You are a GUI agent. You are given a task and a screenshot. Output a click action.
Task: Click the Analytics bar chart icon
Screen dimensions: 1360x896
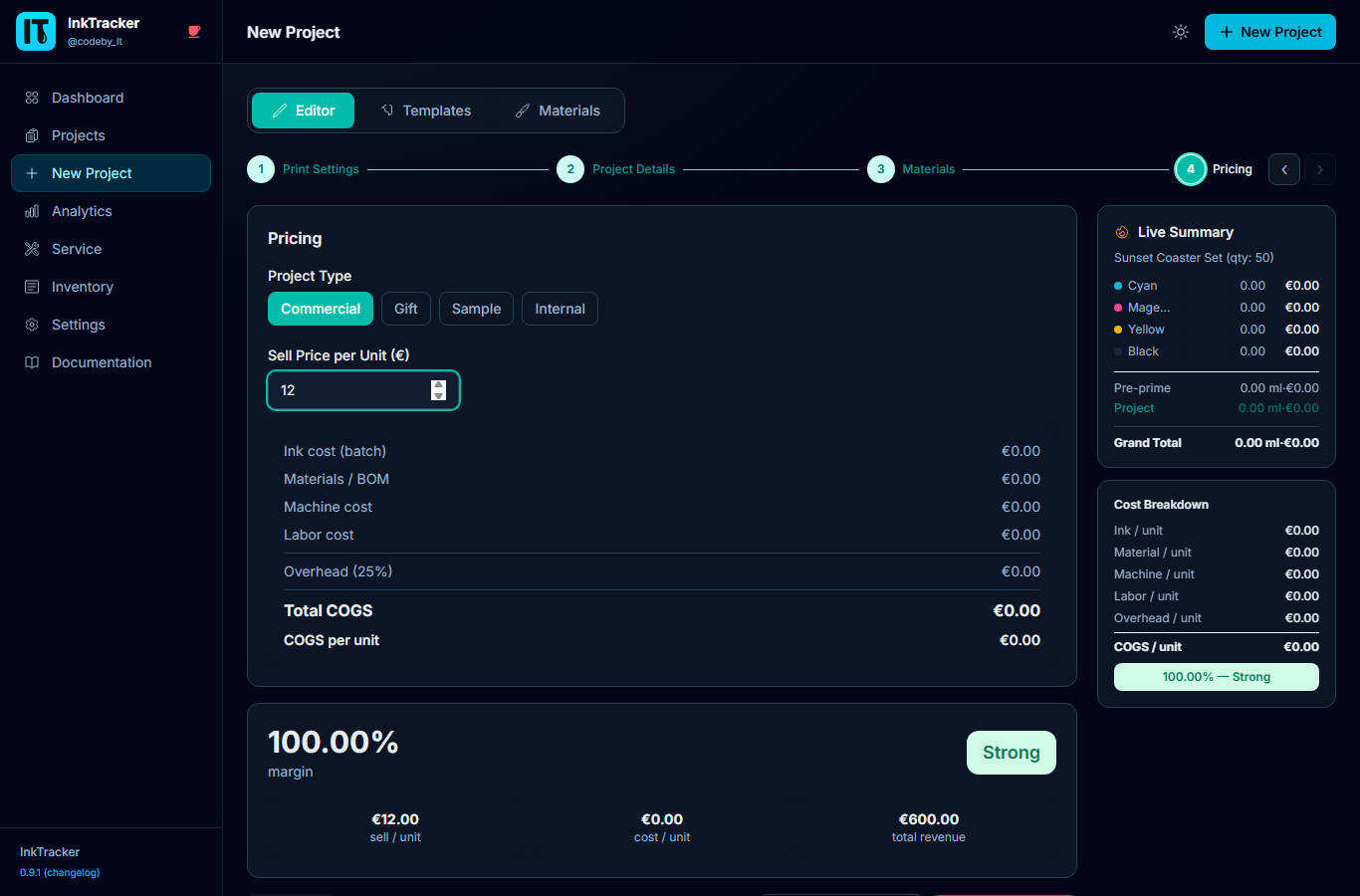[x=32, y=211]
